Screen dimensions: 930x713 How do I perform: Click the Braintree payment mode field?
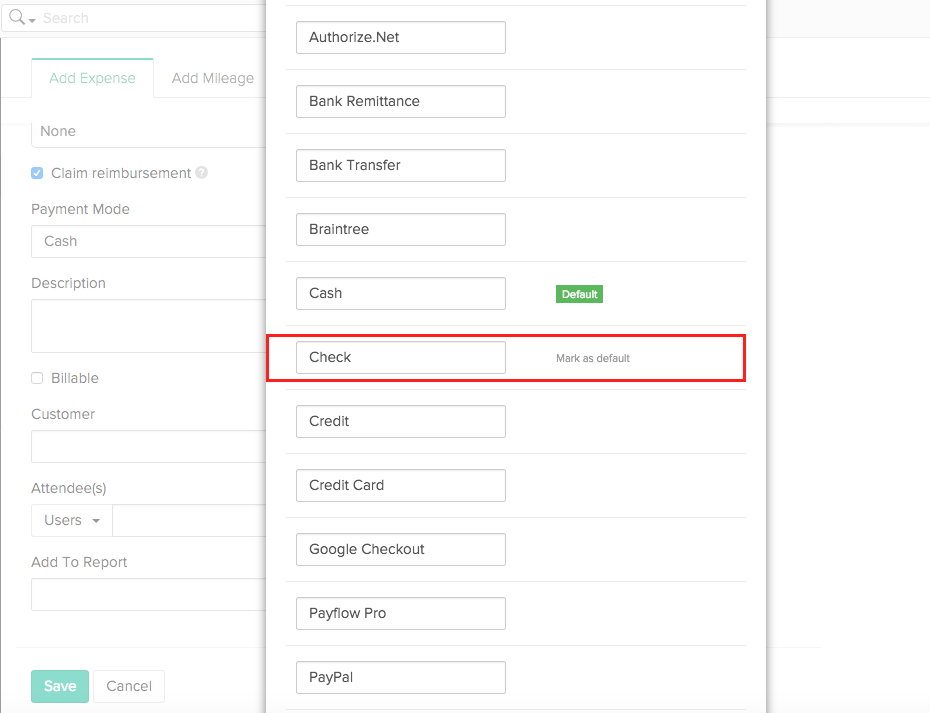(400, 229)
